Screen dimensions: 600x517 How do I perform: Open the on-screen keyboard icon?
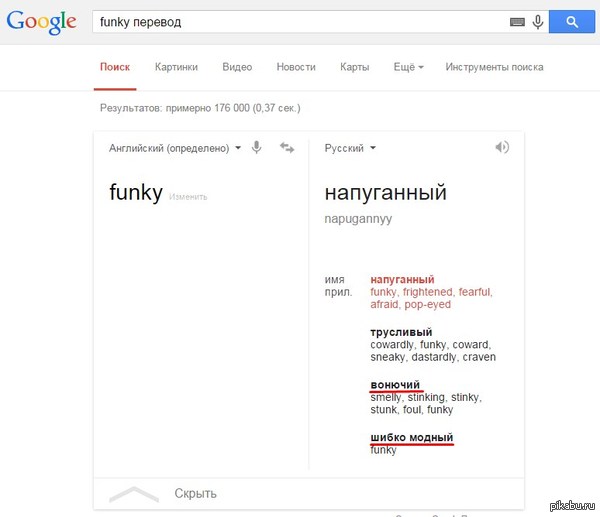517,21
